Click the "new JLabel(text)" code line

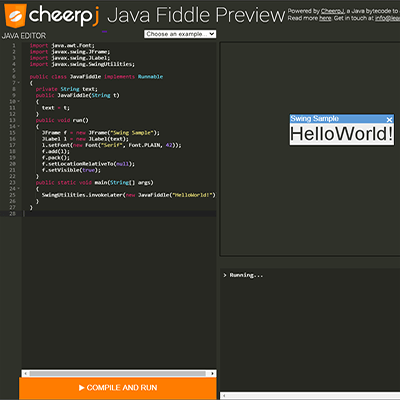[x=85, y=139]
